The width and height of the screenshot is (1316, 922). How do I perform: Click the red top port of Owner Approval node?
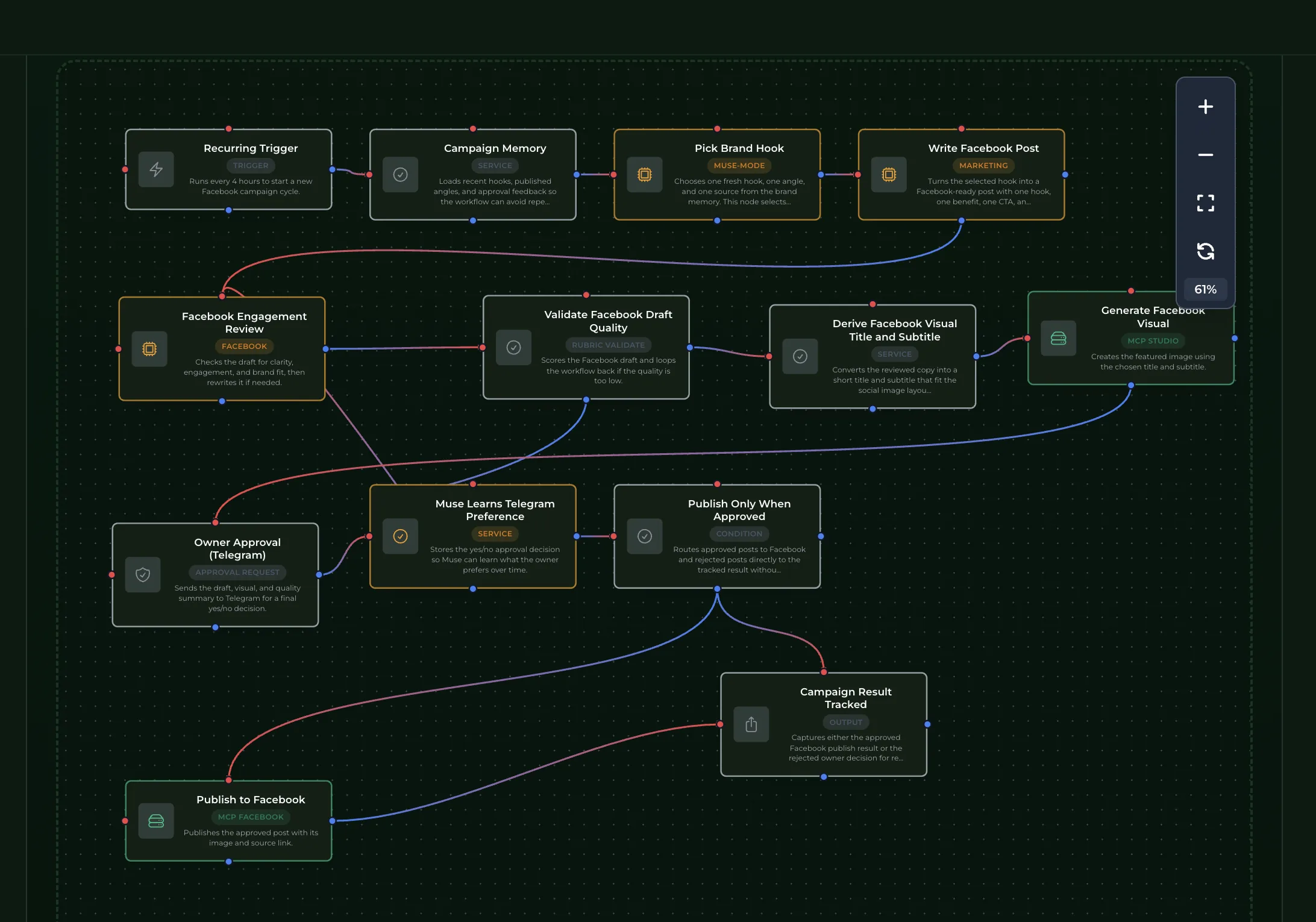[x=215, y=522]
